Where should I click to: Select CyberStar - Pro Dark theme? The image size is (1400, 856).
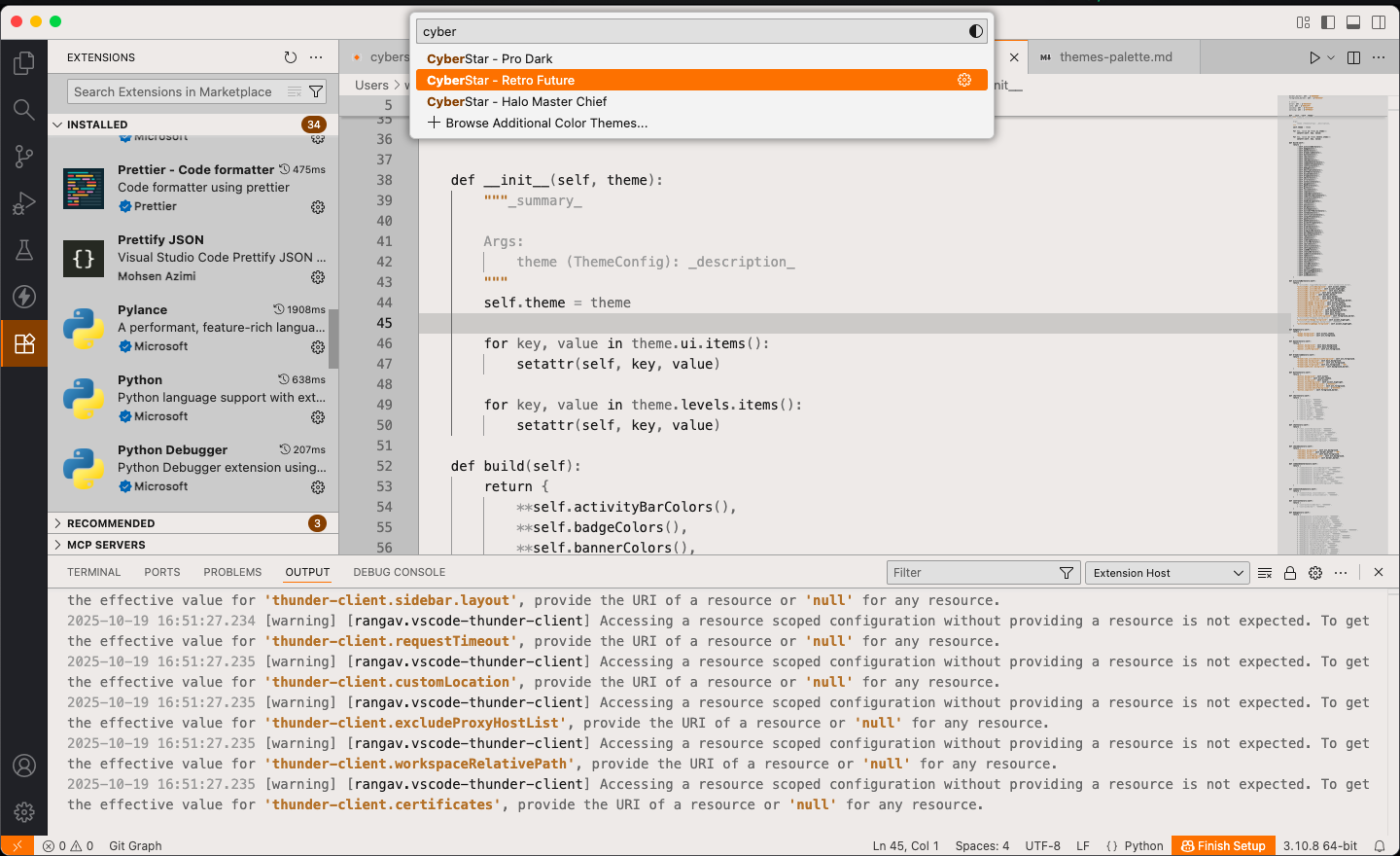[701, 58]
